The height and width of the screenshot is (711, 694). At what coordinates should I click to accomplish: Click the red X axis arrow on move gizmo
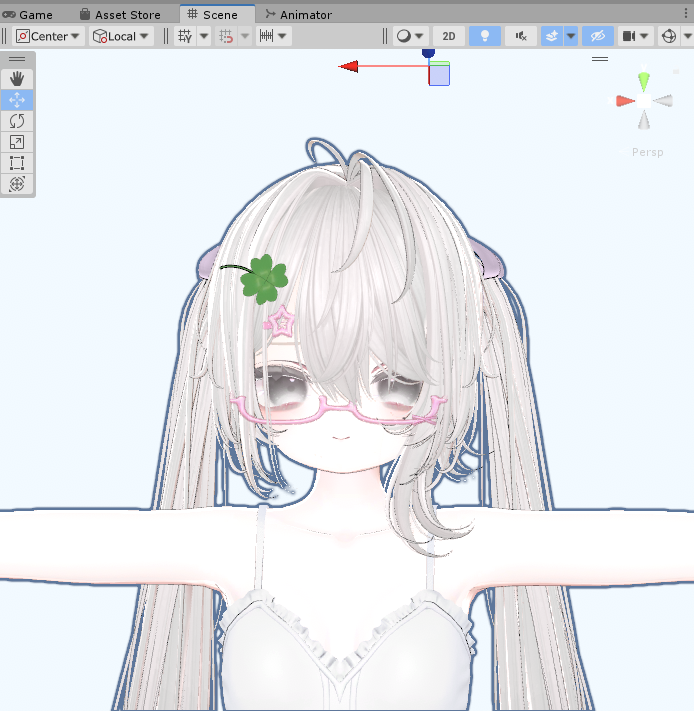(x=349, y=67)
